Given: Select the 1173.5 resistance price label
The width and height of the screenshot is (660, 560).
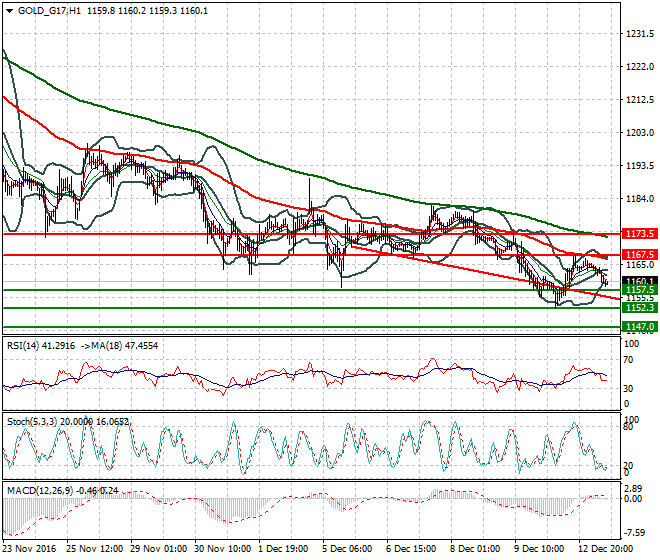Looking at the screenshot, I should pyautogui.click(x=639, y=234).
